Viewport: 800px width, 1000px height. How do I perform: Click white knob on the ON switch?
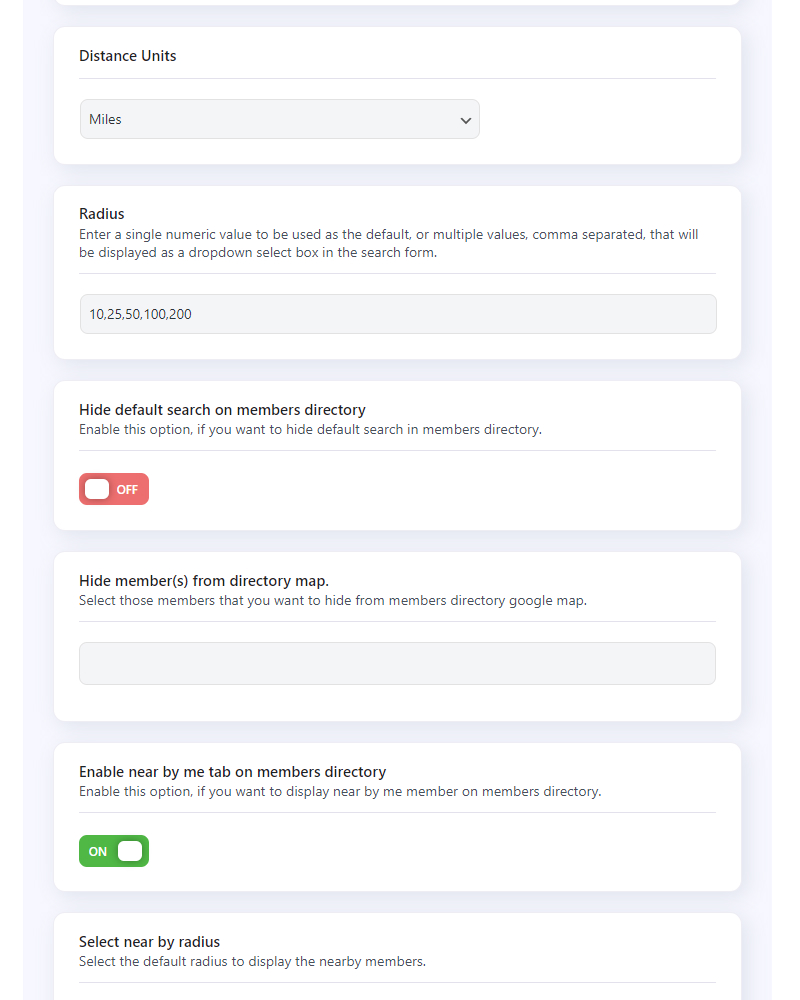click(x=130, y=851)
